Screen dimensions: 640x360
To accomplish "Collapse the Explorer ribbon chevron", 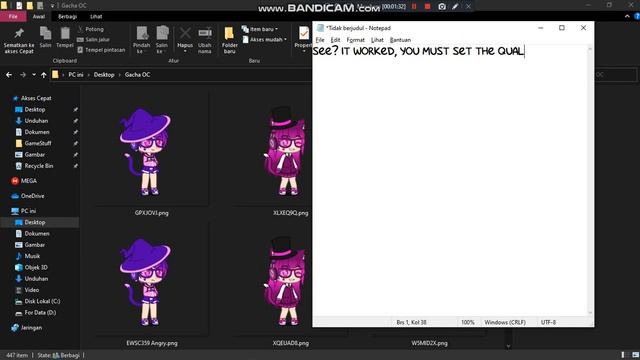I will tap(627, 17).
